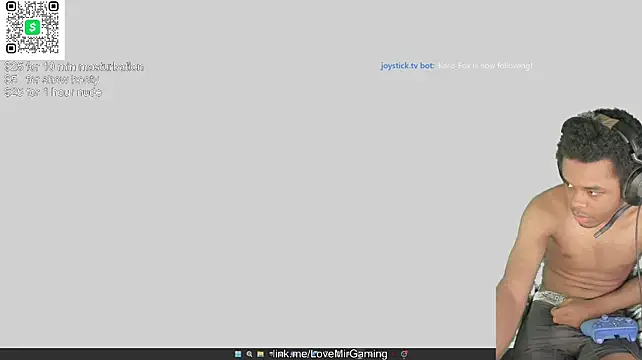Open File Explorer from the taskbar

click(x=260, y=354)
